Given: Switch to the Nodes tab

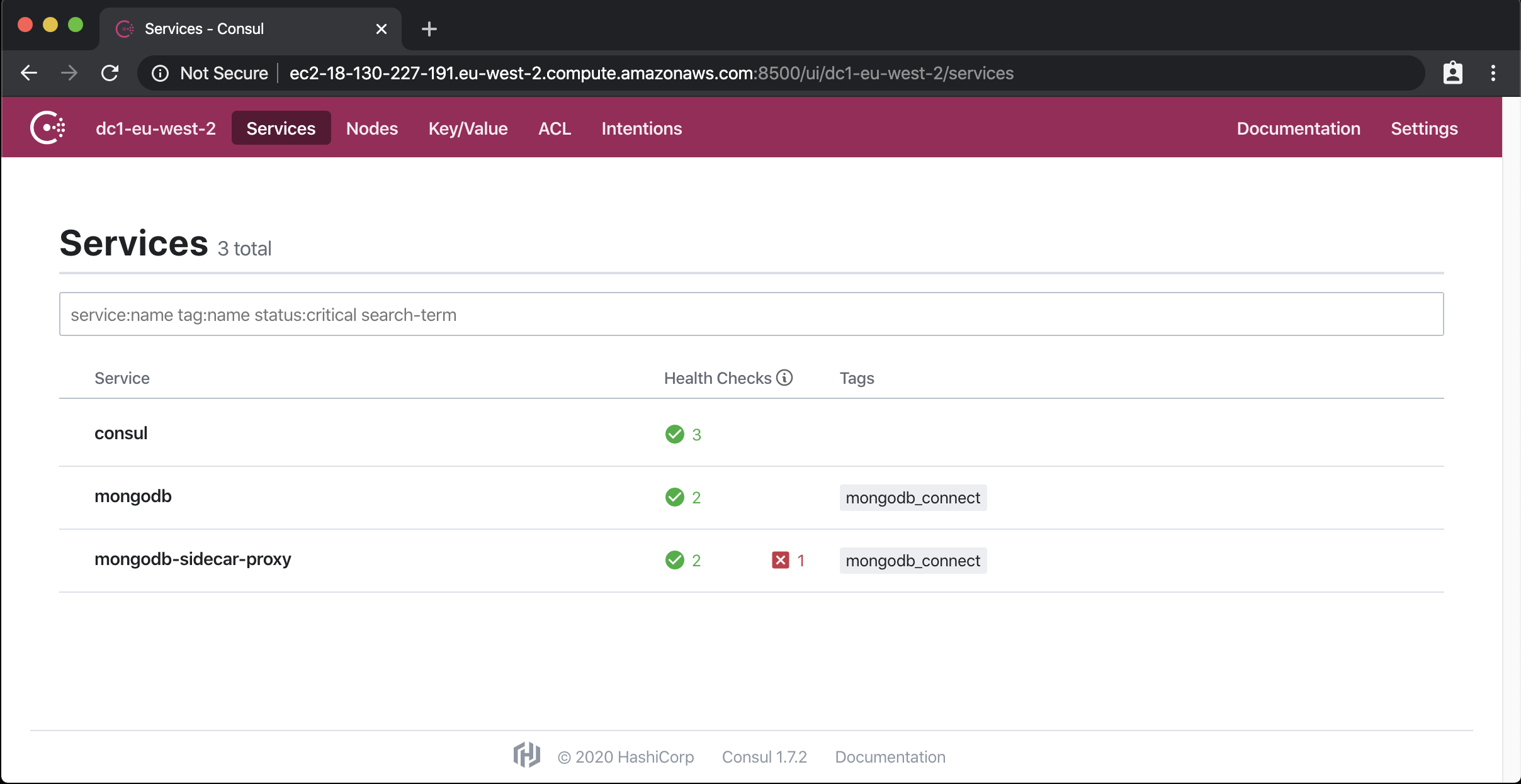Looking at the screenshot, I should point(371,128).
